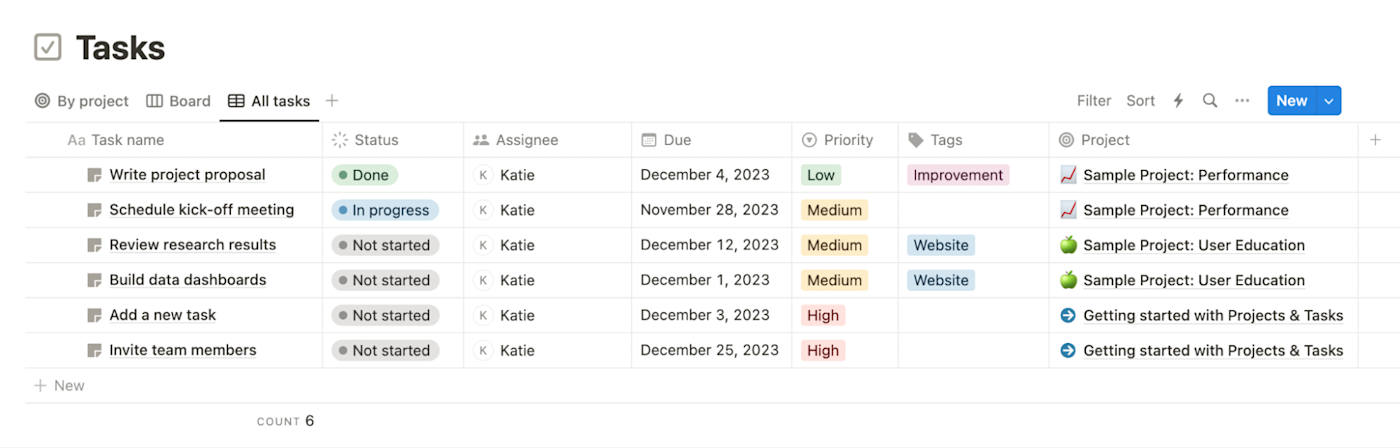This screenshot has width=1400, height=448.
Task: Click the page icon beside Write project proposal
Action: point(95,175)
